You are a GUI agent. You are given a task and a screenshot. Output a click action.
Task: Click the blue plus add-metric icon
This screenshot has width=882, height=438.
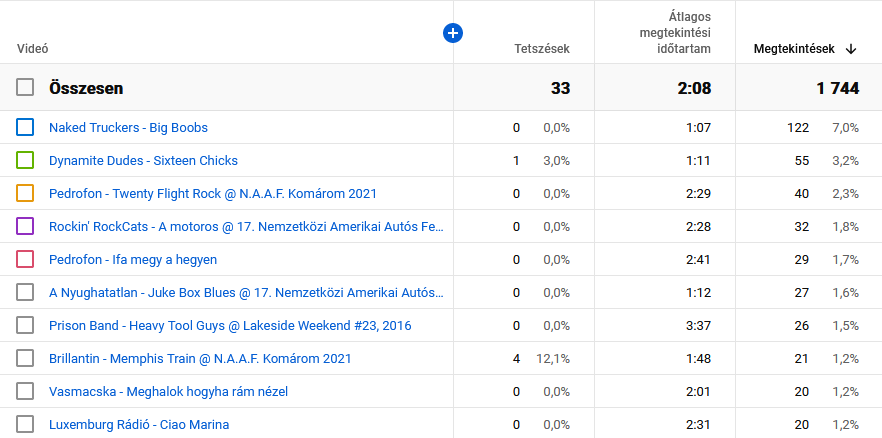[x=452, y=34]
